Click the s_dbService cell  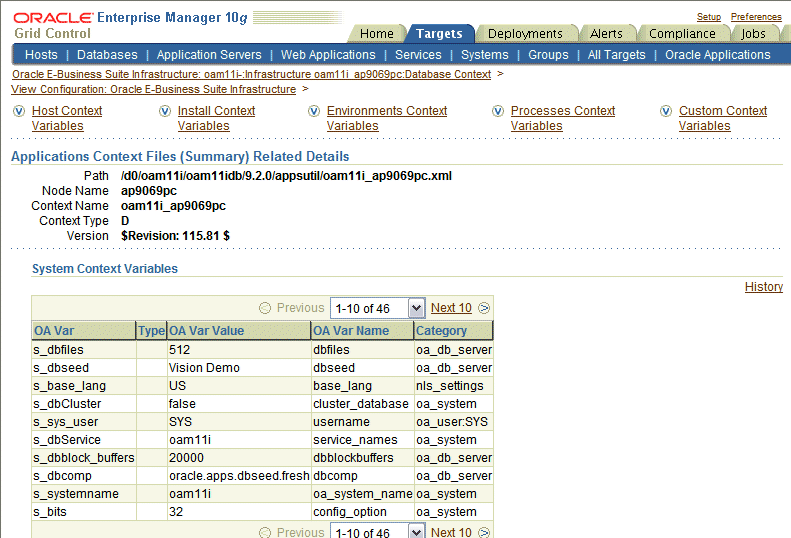click(x=84, y=440)
